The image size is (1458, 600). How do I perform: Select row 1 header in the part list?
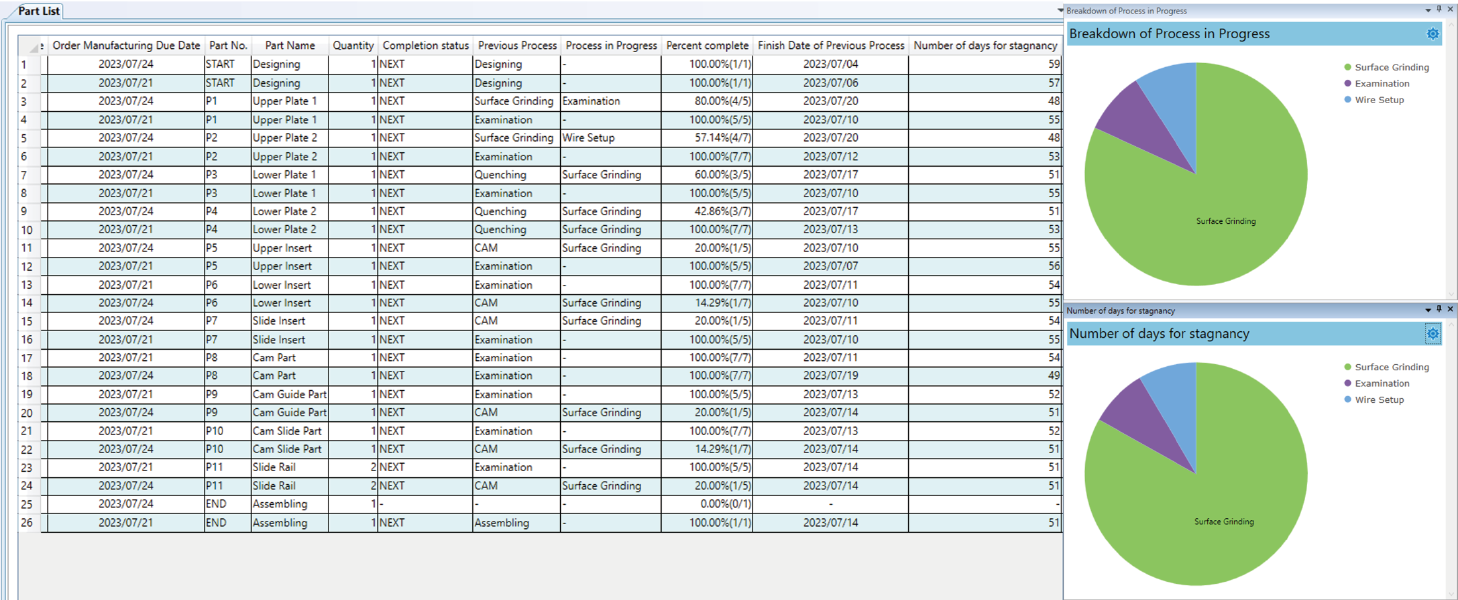pyautogui.click(x=30, y=64)
